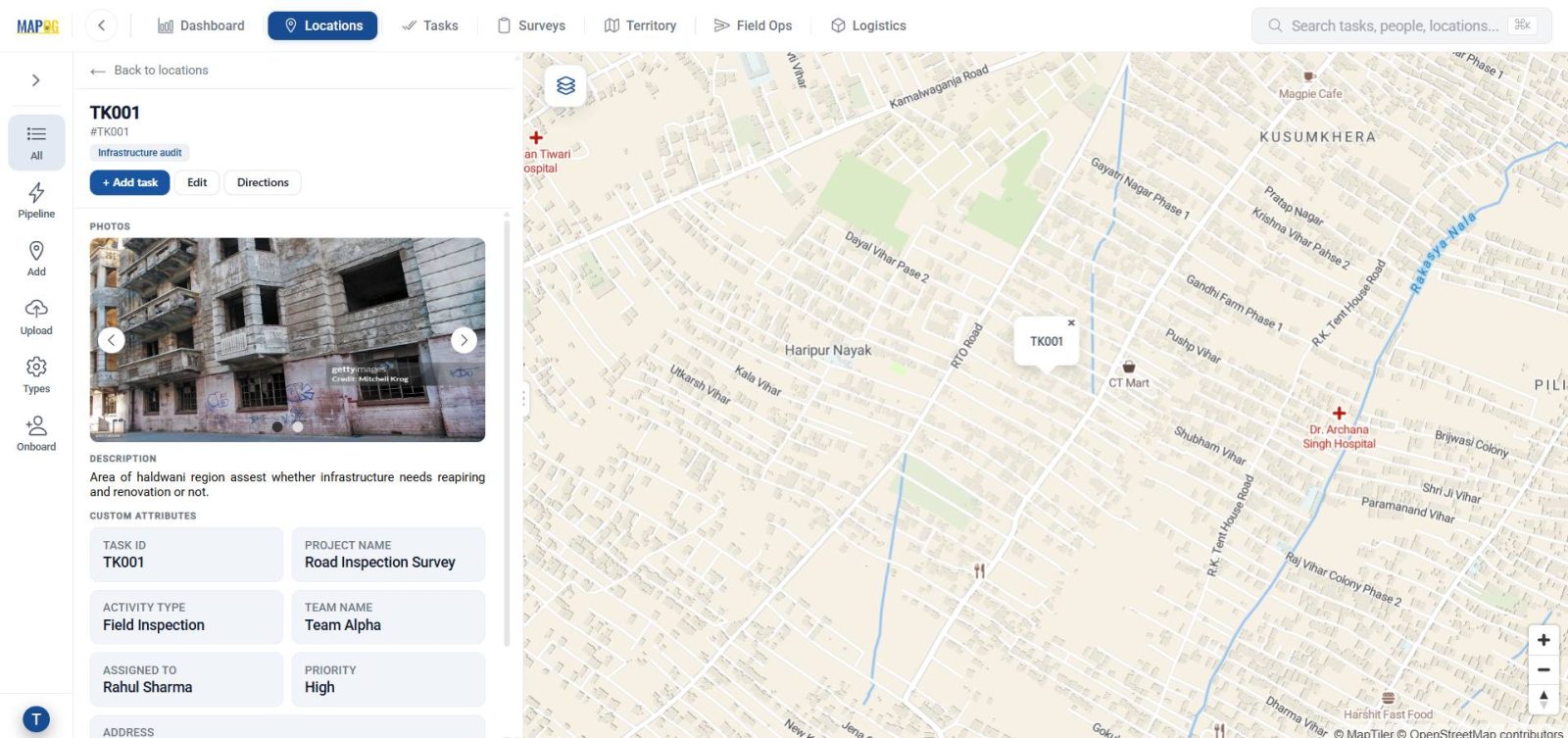This screenshot has width=1568, height=738.
Task: Click the Add location pin icon
Action: click(36, 259)
